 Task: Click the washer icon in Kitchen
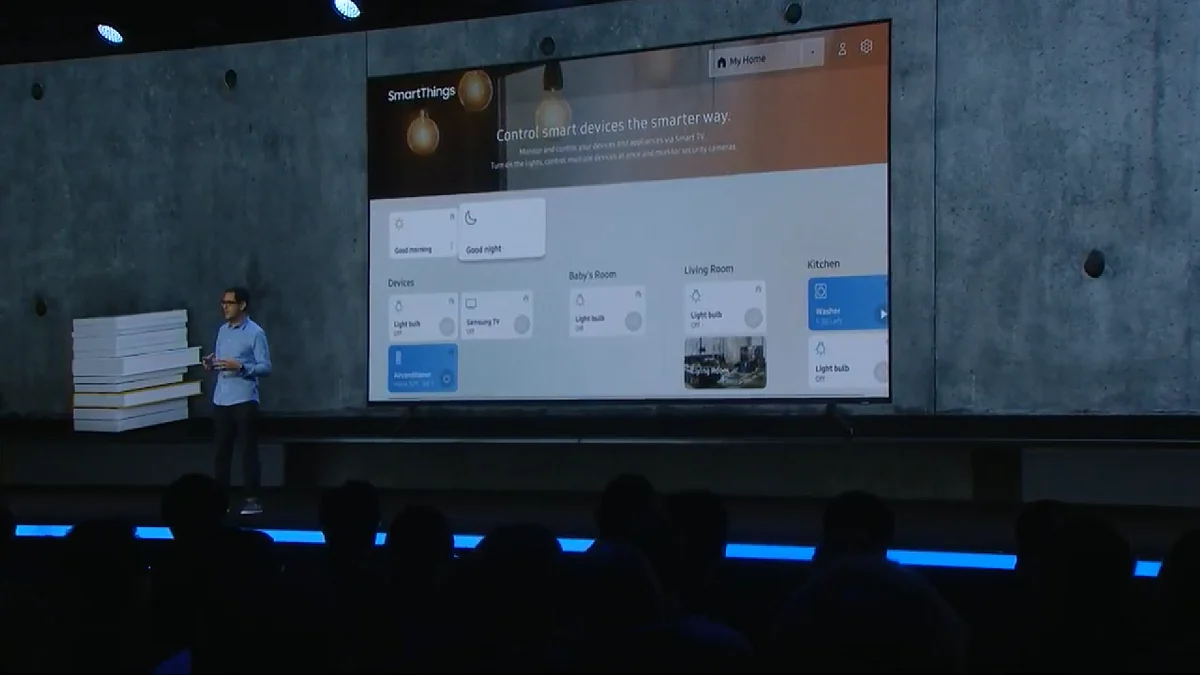[821, 291]
